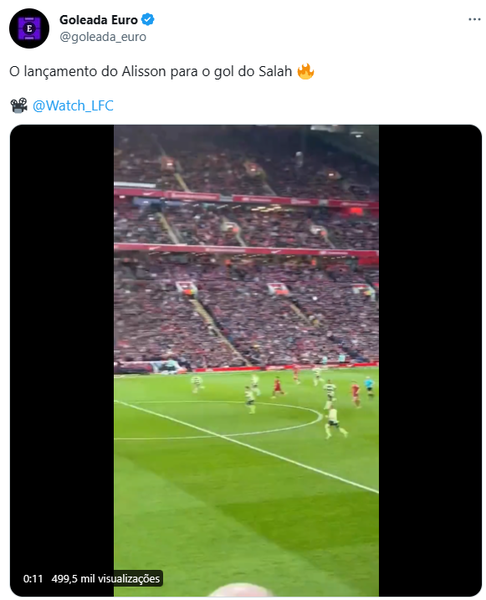Open the Goleada Euro profile avatar
The width and height of the screenshot is (486, 600).
[29, 28]
